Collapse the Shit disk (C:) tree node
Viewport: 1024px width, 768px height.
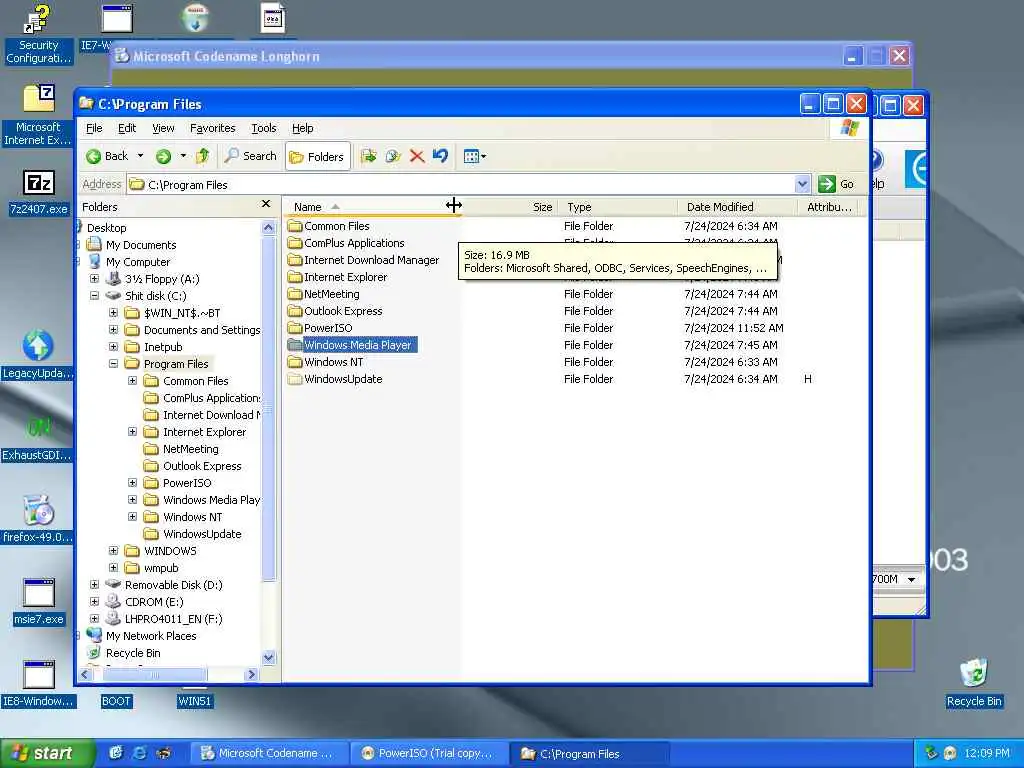tap(94, 295)
